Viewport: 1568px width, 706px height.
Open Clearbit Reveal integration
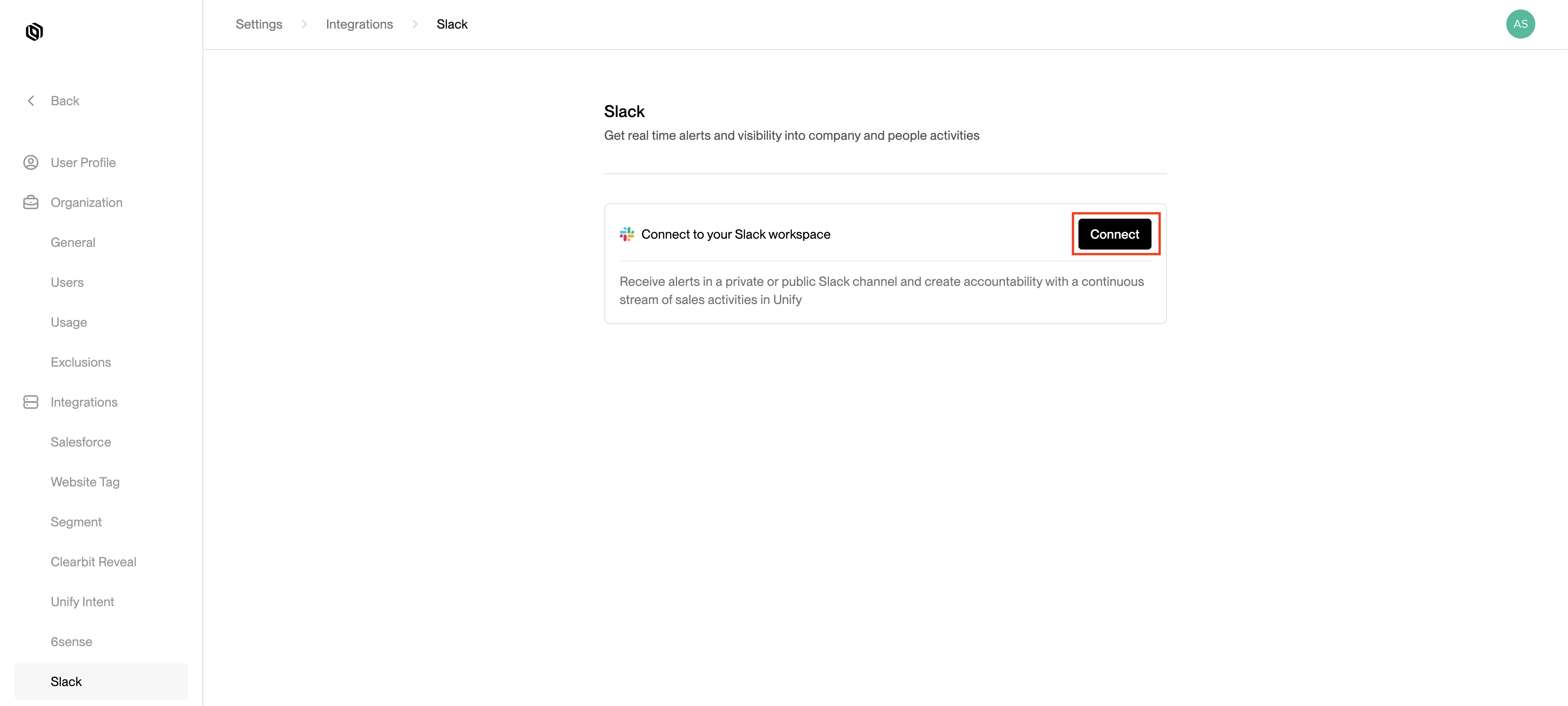click(x=93, y=562)
